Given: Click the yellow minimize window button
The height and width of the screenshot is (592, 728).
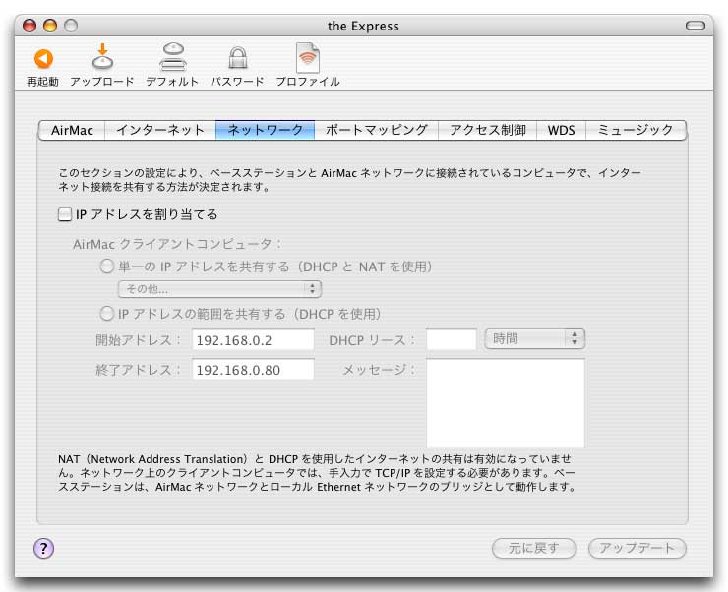Looking at the screenshot, I should (50, 26).
